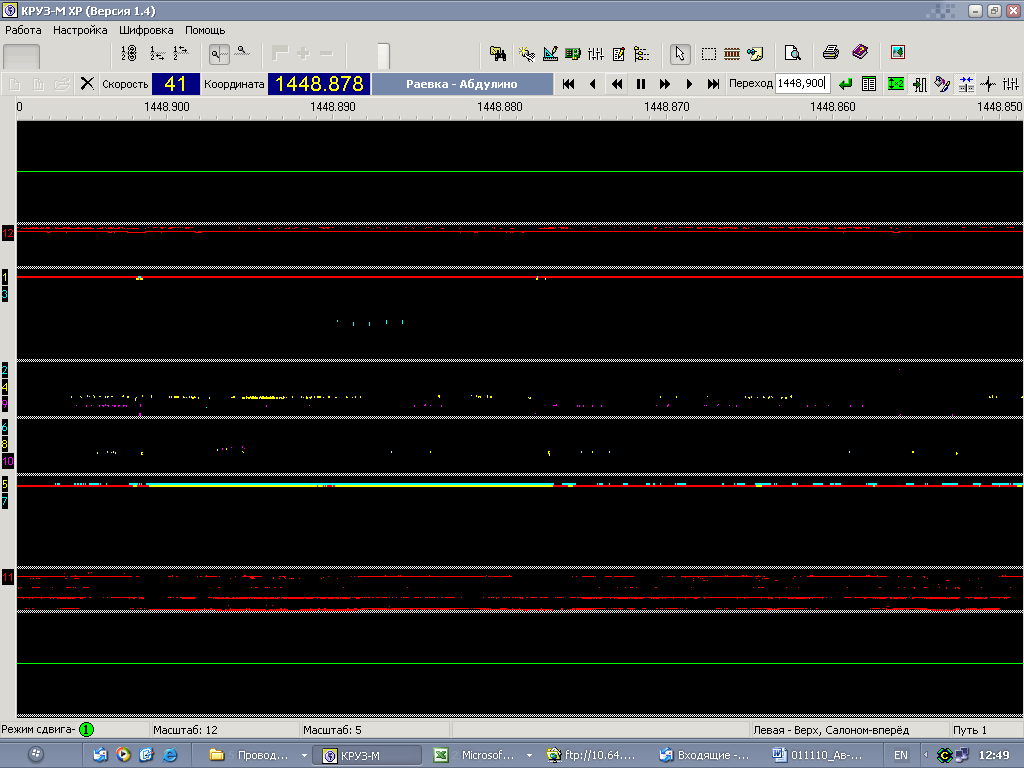Open the print preview magnifier icon
This screenshot has width=1024, height=768.
click(793, 53)
